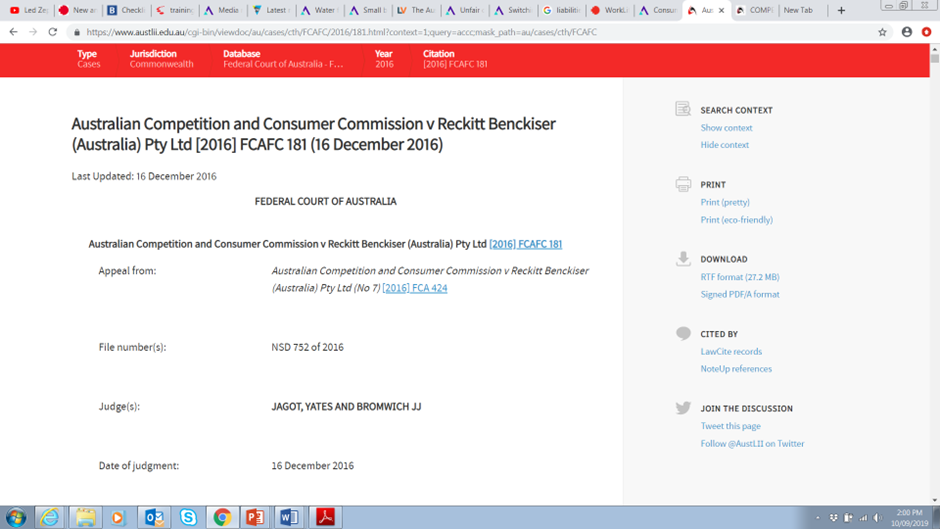Switch to the COMP tab
Viewport: 940px width, 529px height.
click(755, 10)
